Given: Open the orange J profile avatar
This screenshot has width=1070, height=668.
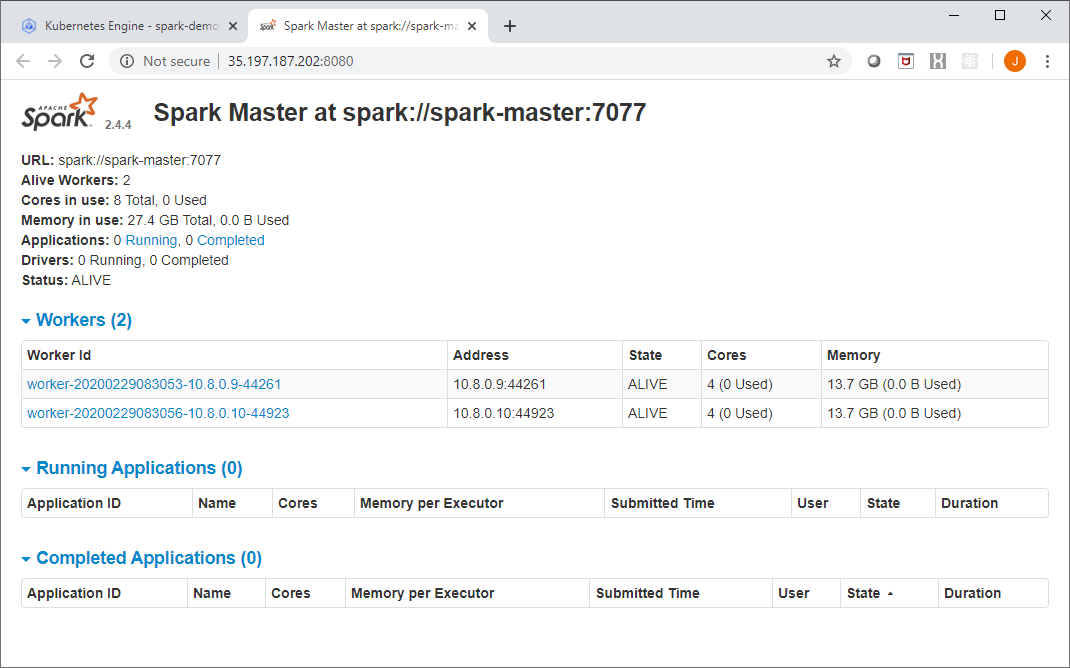Looking at the screenshot, I should [x=1015, y=61].
